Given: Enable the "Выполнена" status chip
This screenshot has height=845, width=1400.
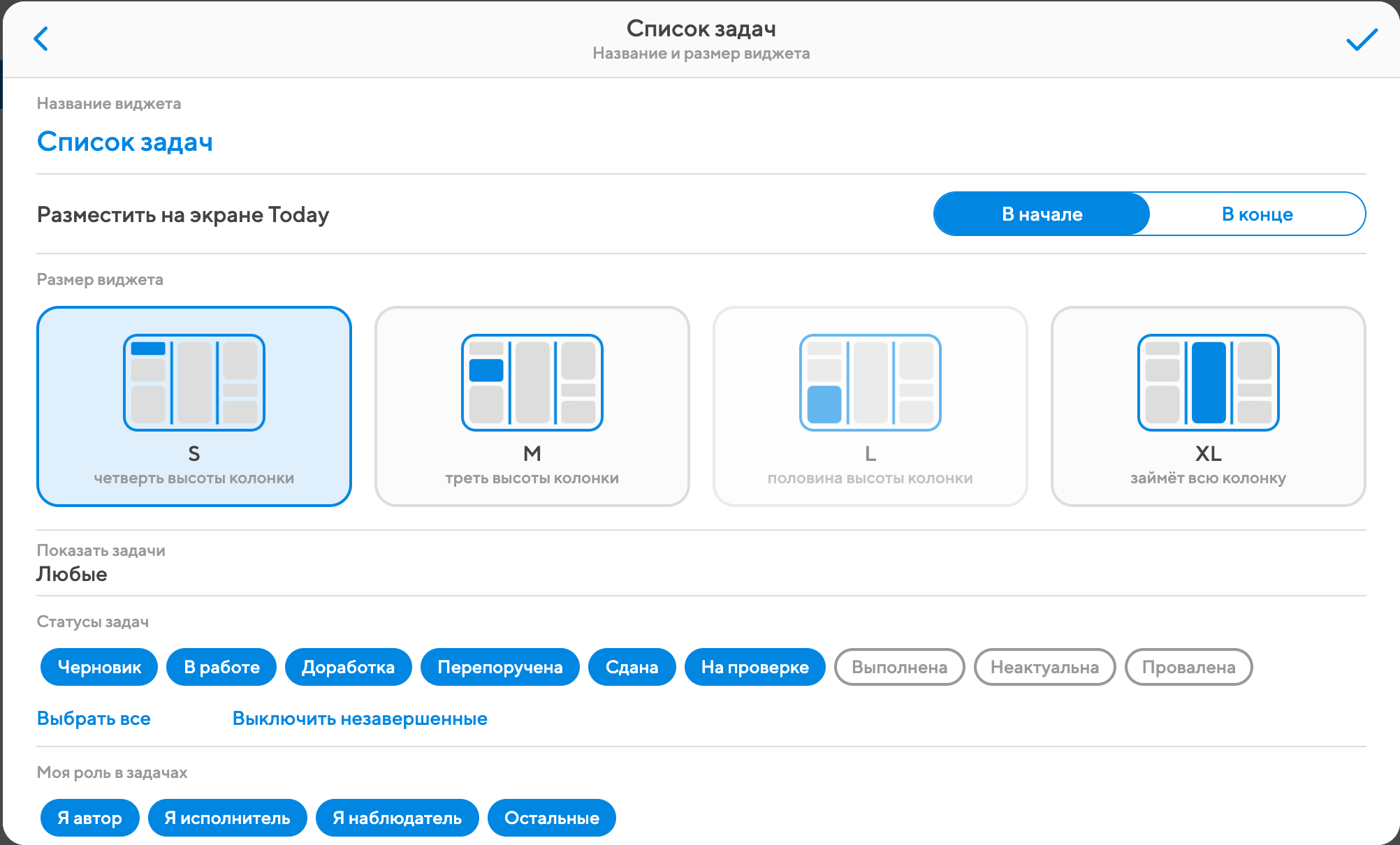Looking at the screenshot, I should click(x=899, y=667).
